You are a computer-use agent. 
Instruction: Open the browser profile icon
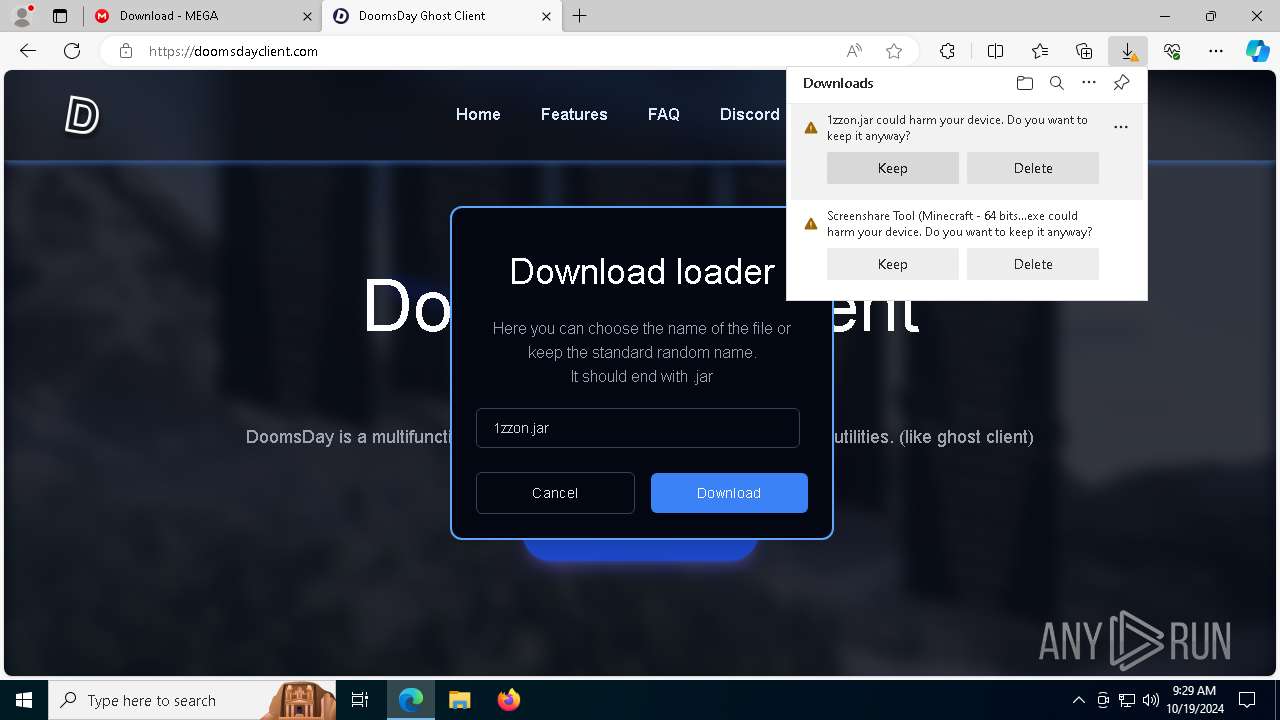(x=22, y=16)
